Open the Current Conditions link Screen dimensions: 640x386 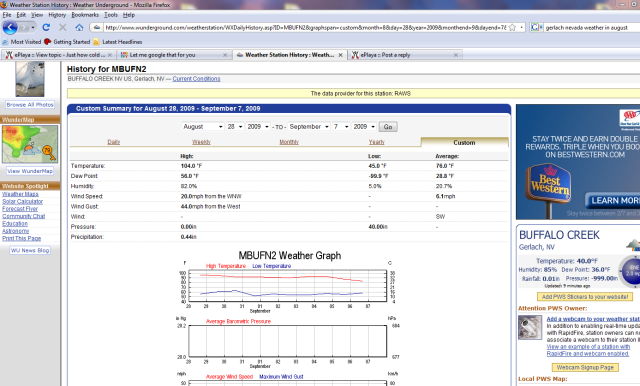(196, 79)
